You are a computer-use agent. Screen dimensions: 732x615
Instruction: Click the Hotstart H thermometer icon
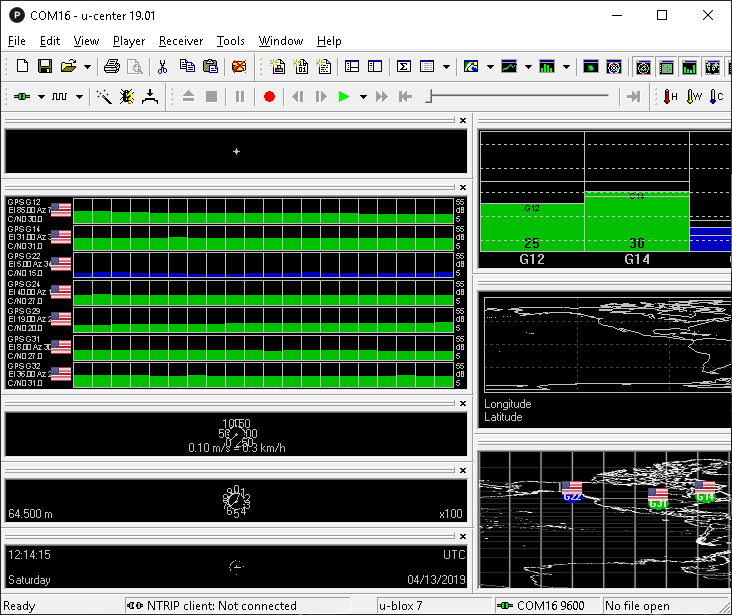point(670,97)
